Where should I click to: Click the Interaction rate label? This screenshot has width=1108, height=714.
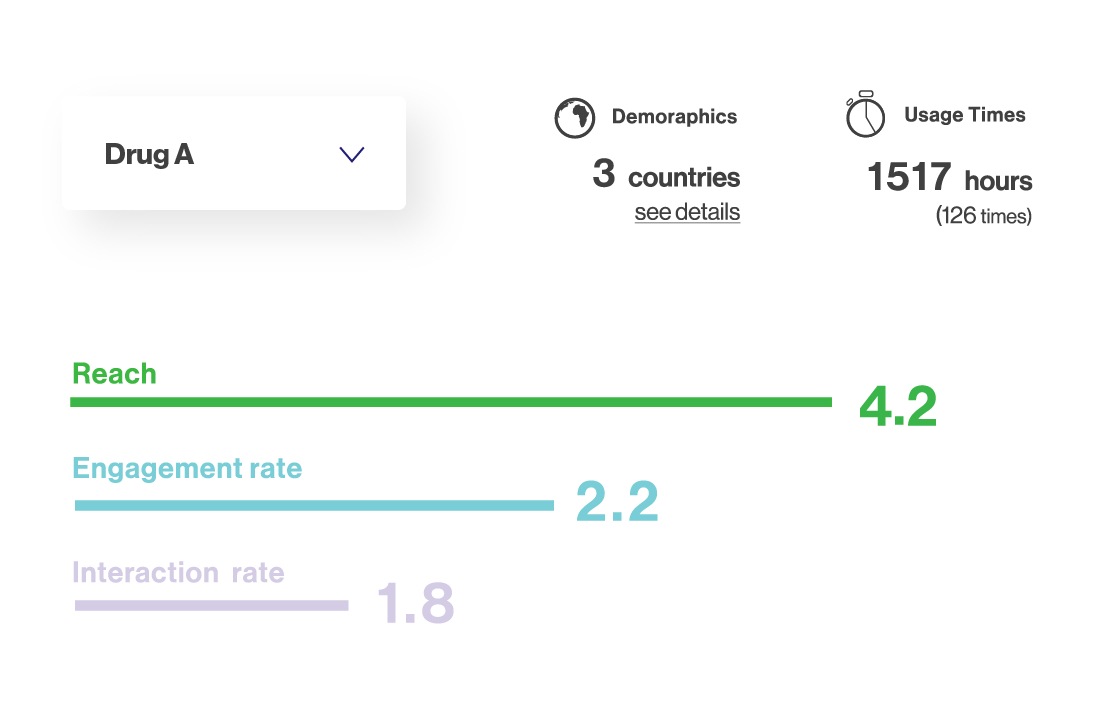[x=178, y=573]
